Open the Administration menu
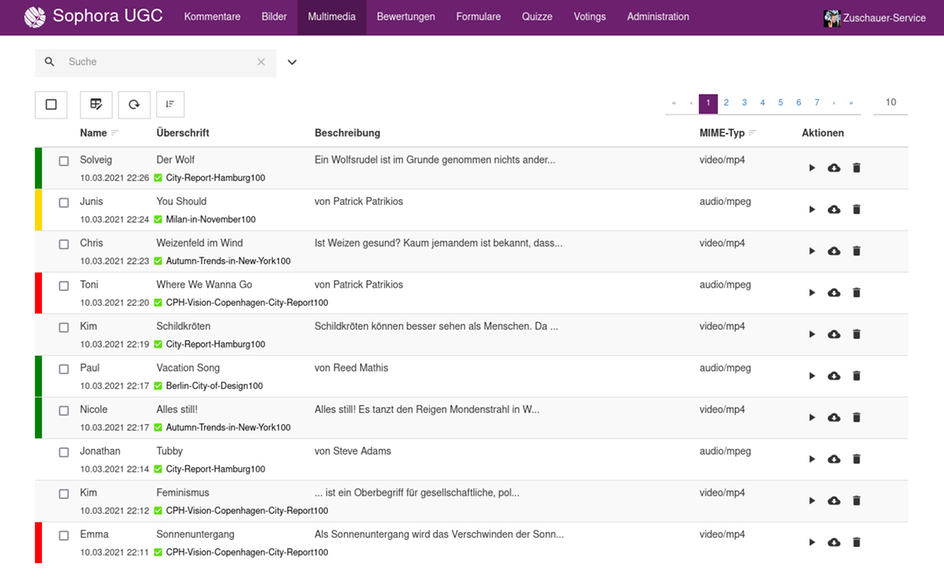The image size is (944, 579). 657,17
